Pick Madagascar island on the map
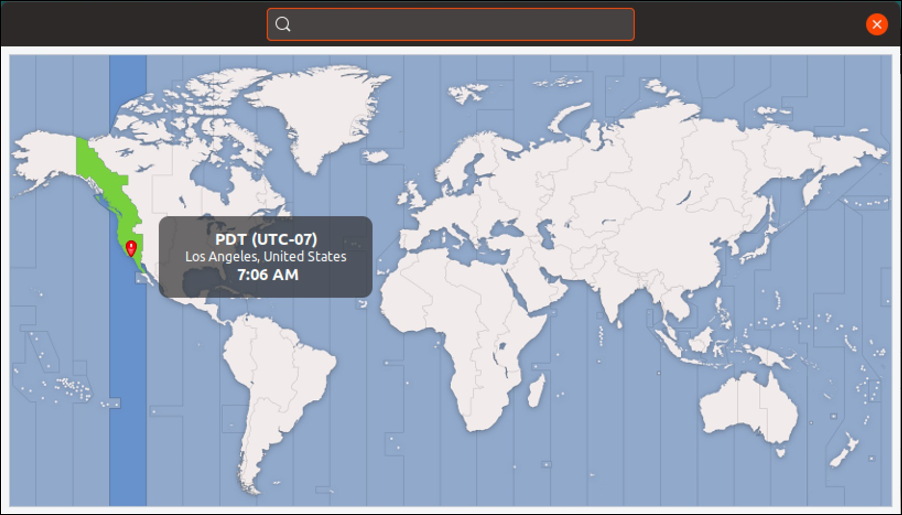Viewport: 902px width, 515px height. click(x=536, y=391)
